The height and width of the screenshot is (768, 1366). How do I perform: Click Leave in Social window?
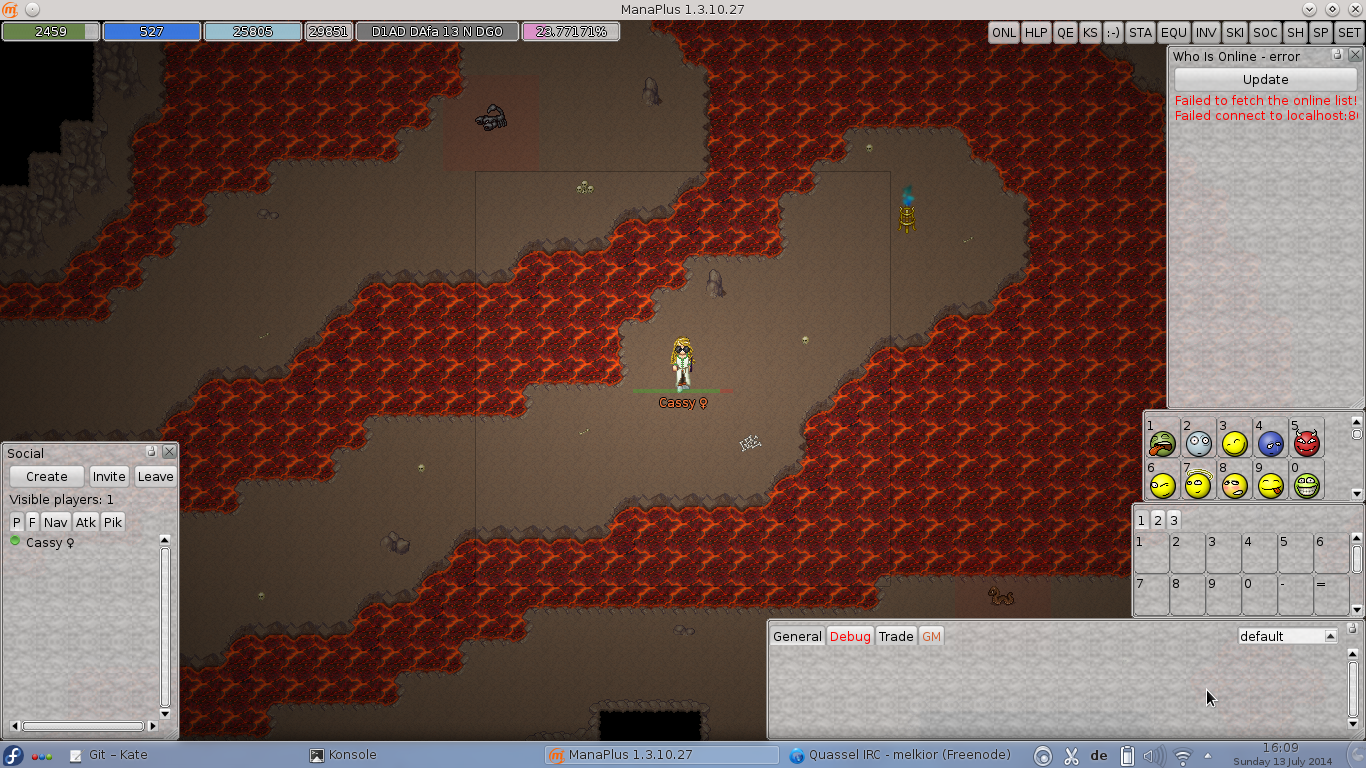coord(155,476)
